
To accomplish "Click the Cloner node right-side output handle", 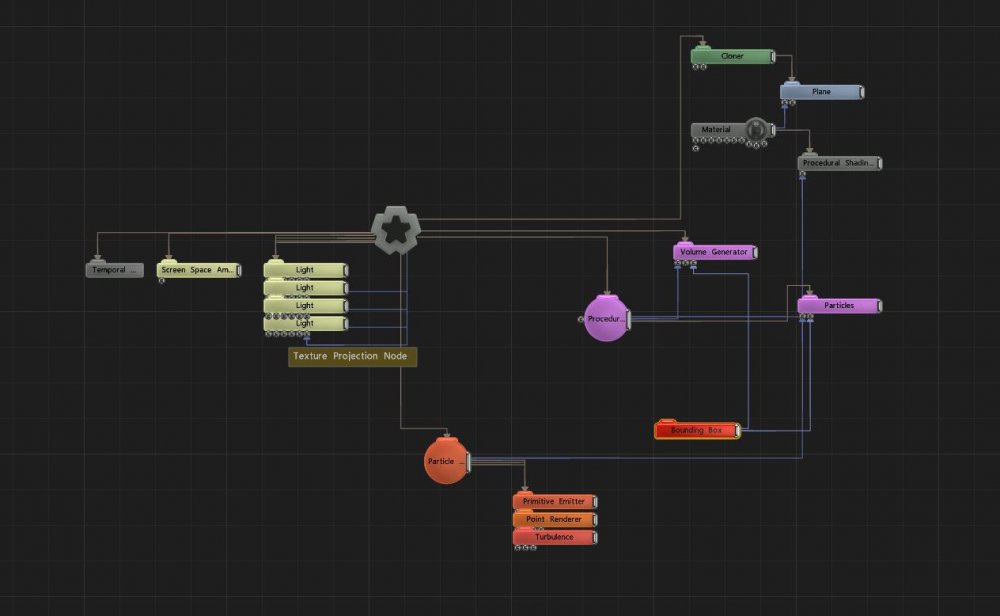I will pyautogui.click(x=774, y=57).
